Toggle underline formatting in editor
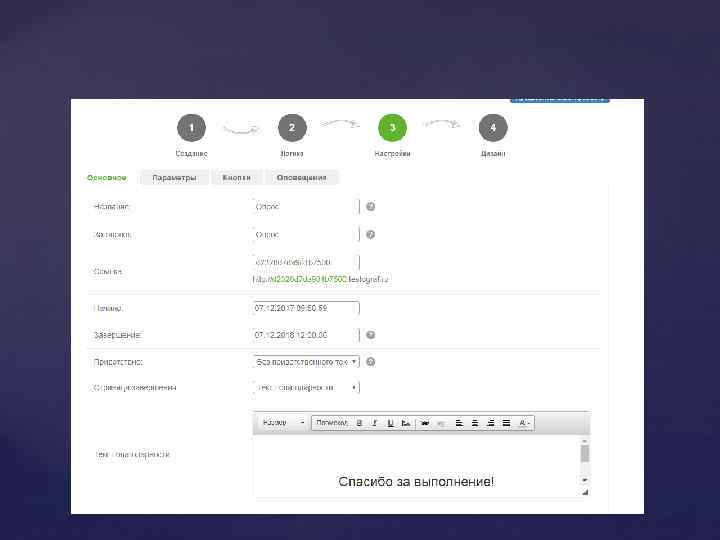 390,423
